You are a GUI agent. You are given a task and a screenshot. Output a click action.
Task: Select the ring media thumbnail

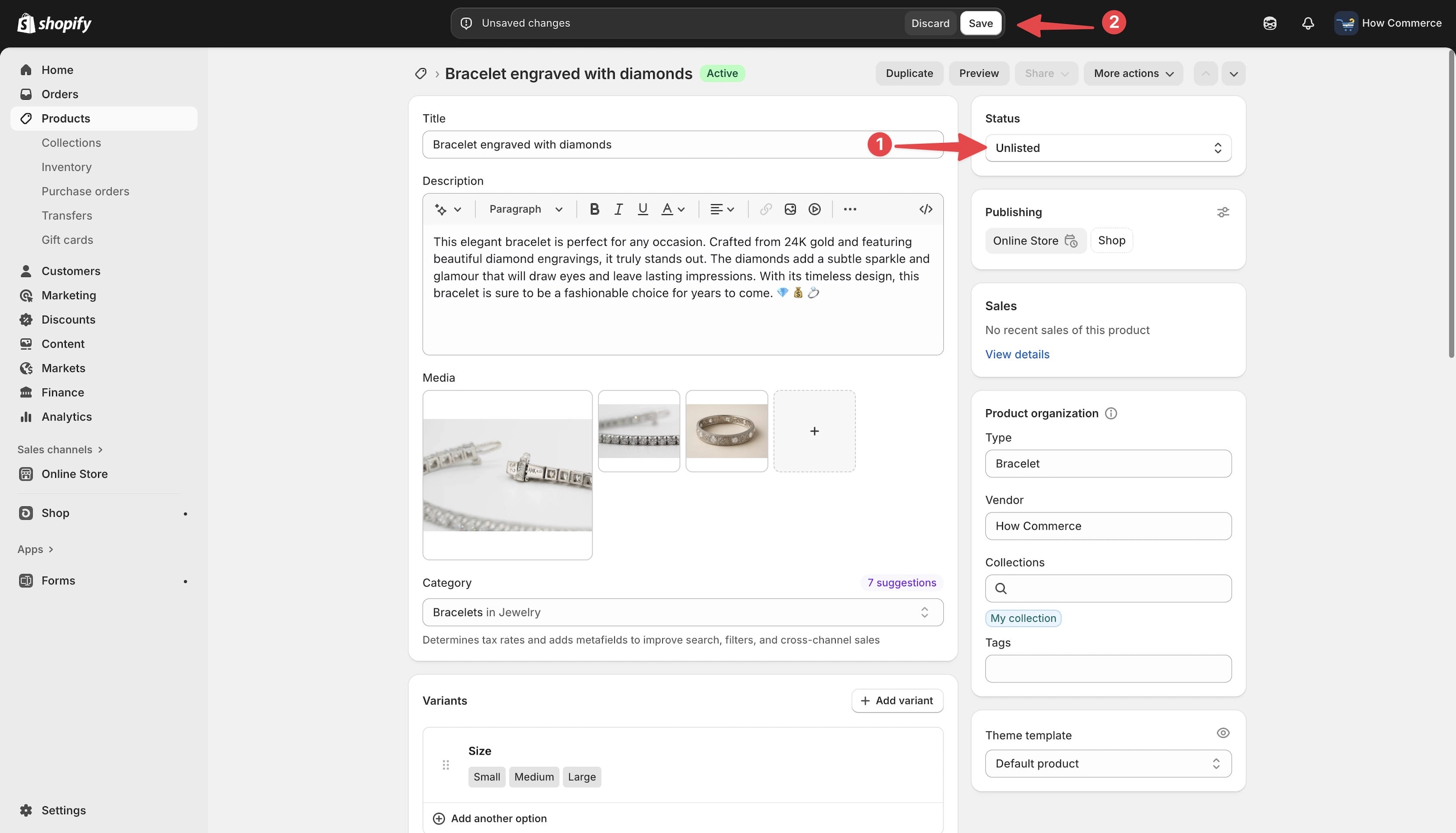tap(726, 431)
